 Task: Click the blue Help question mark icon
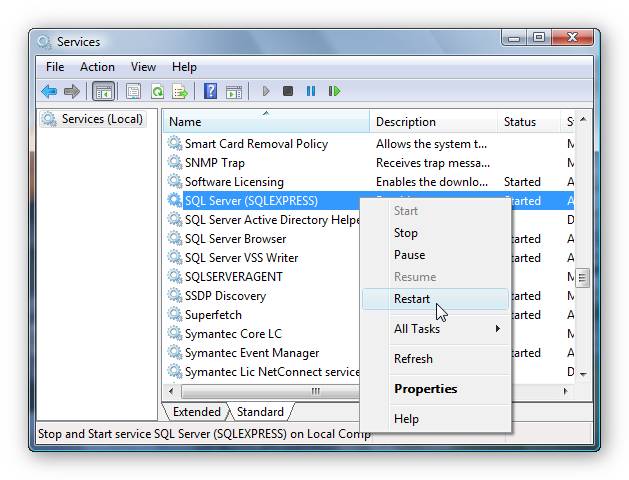tap(210, 91)
